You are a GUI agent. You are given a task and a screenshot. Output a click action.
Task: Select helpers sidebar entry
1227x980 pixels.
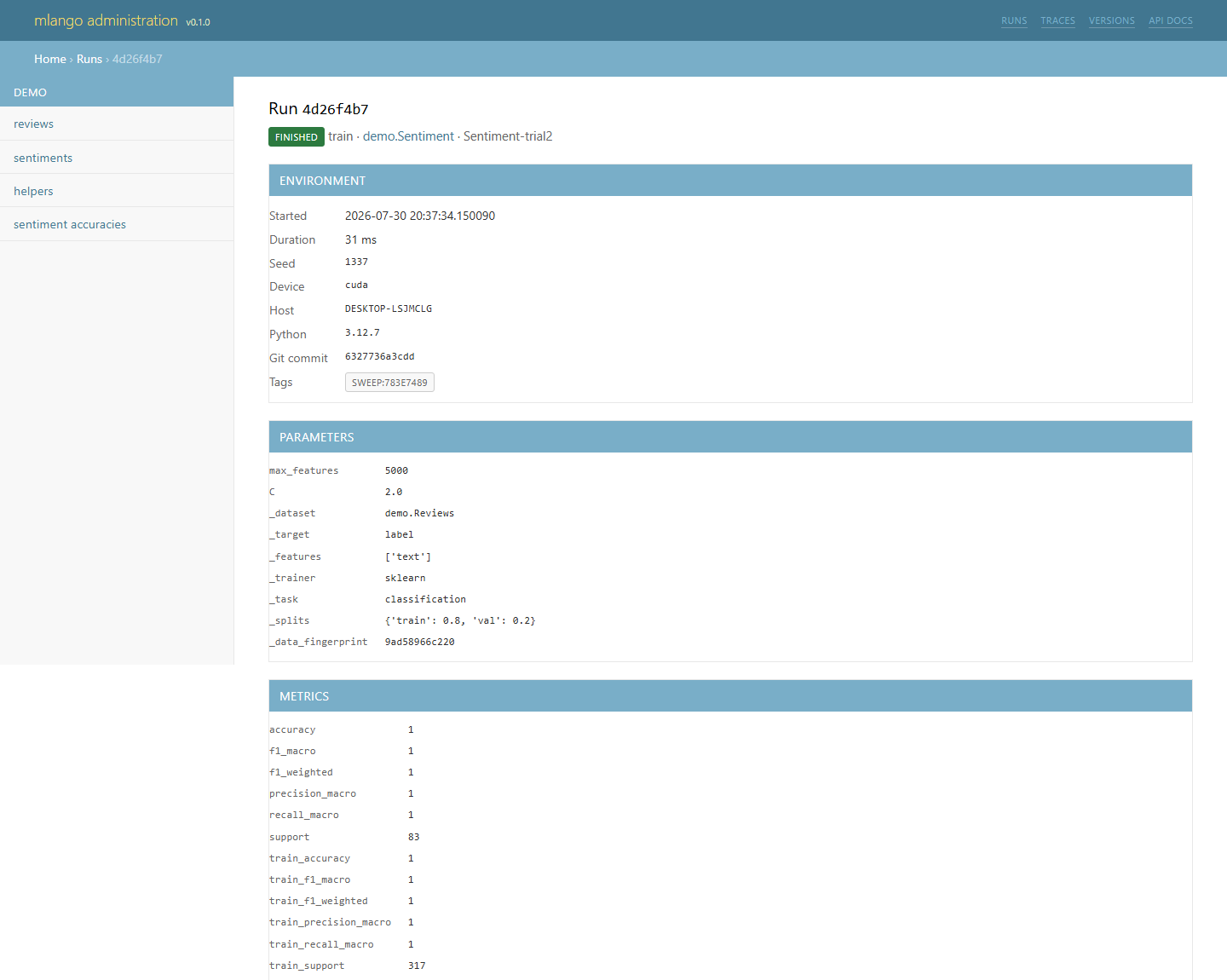[x=117, y=191]
